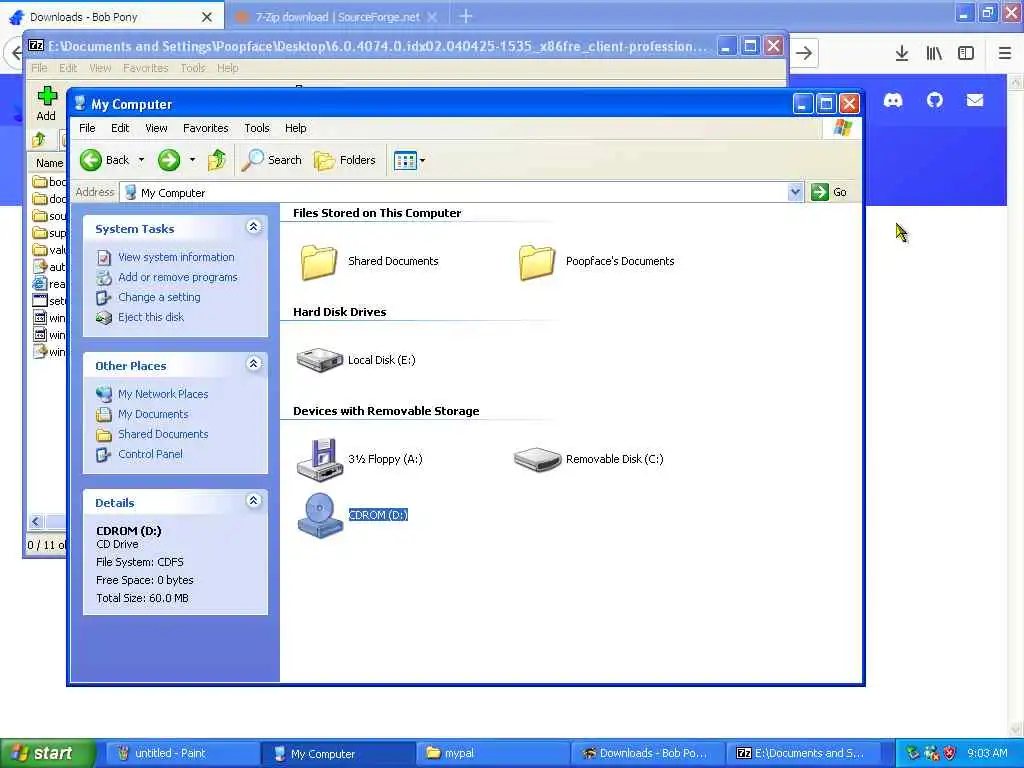
Task: Toggle the browser sidebar icon
Action: click(966, 54)
